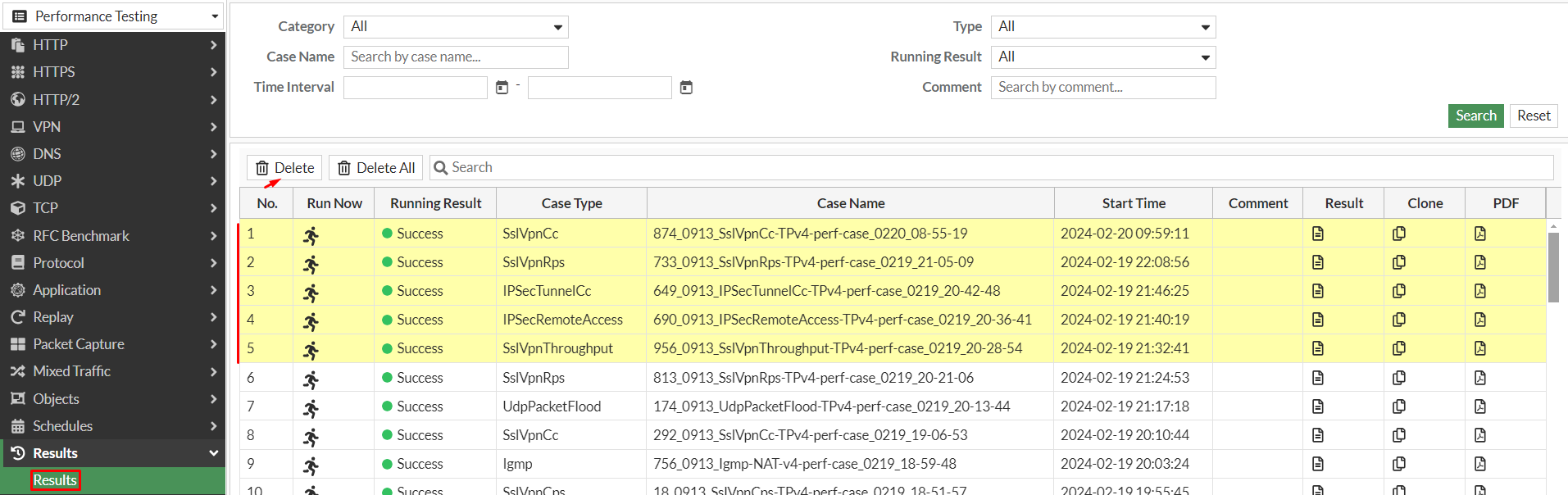Image resolution: width=1568 pixels, height=495 pixels.
Task: Click Delete All button
Action: click(x=376, y=168)
